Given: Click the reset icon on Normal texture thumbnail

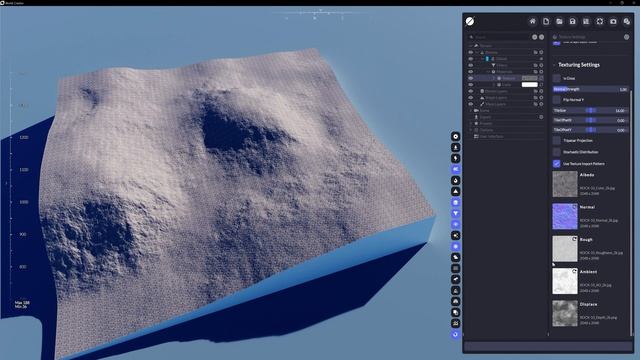Looking at the screenshot, I should pos(575,207).
